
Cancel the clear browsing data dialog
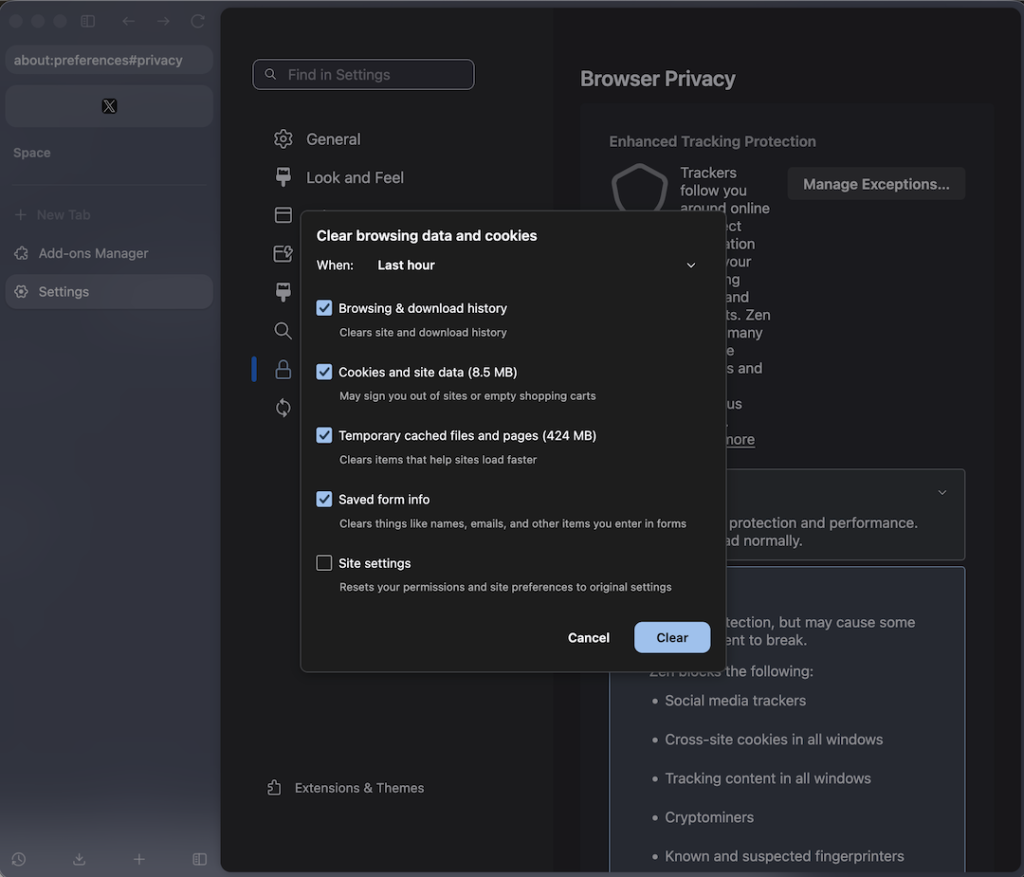(588, 638)
